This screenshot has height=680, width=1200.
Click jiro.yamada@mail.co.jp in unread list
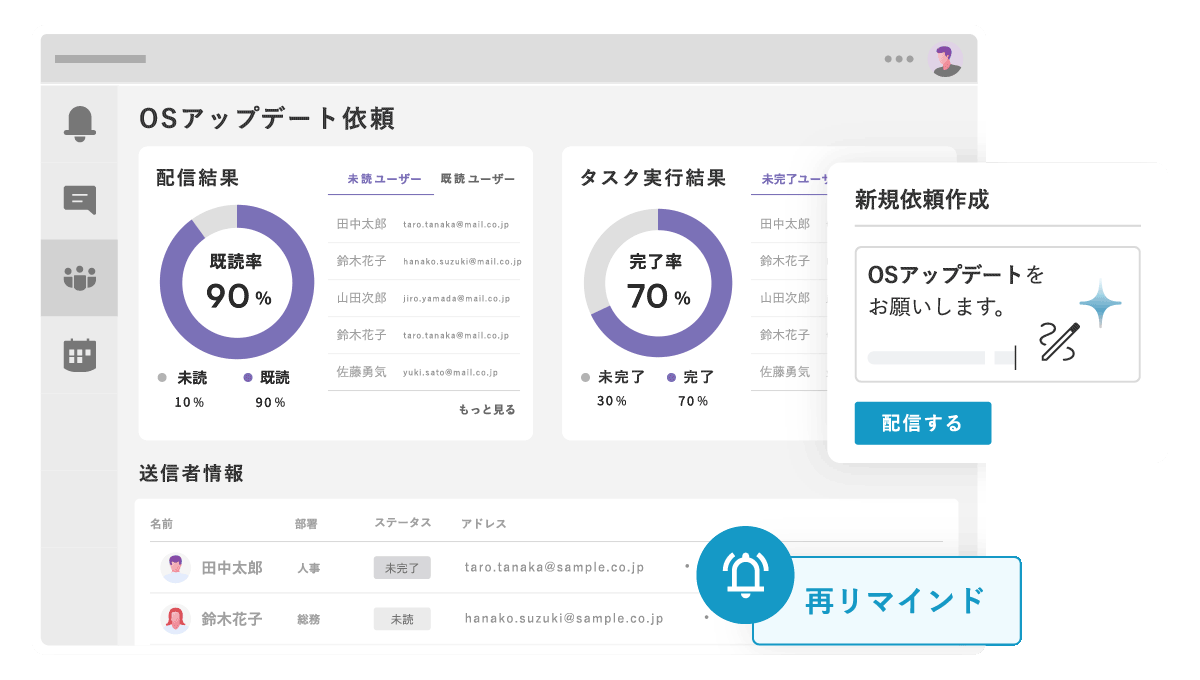point(456,299)
